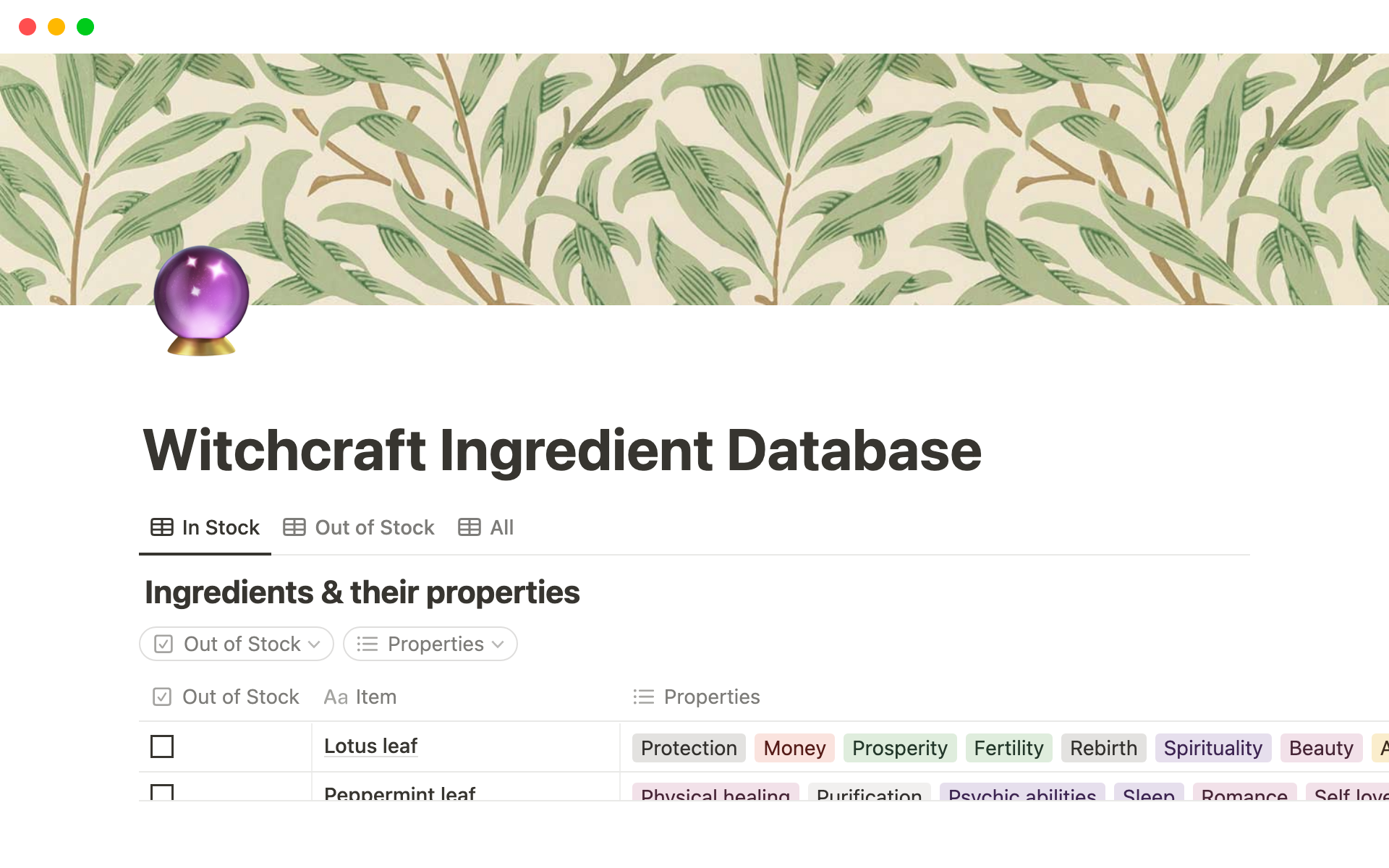Expand the Properties filter chevron
The width and height of the screenshot is (1389, 868).
point(498,644)
